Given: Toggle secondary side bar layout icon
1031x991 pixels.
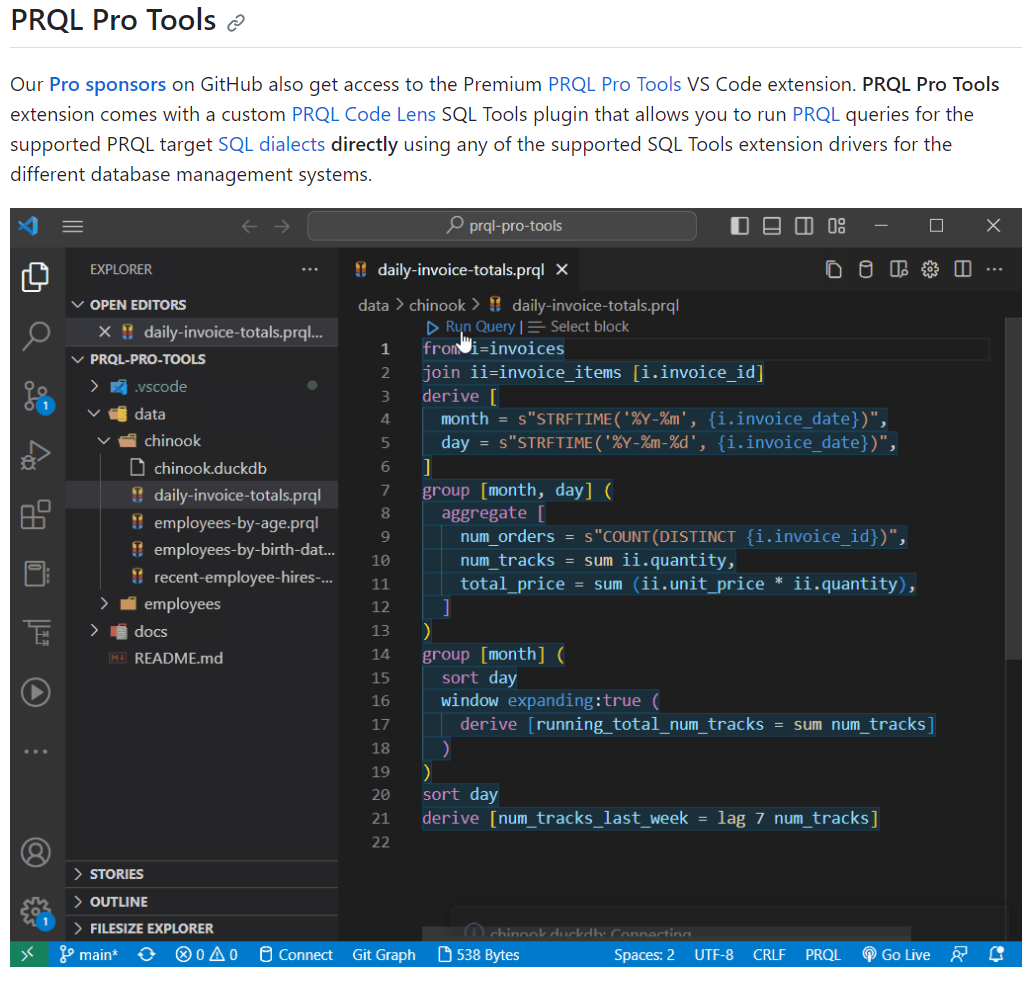Looking at the screenshot, I should click(x=804, y=226).
